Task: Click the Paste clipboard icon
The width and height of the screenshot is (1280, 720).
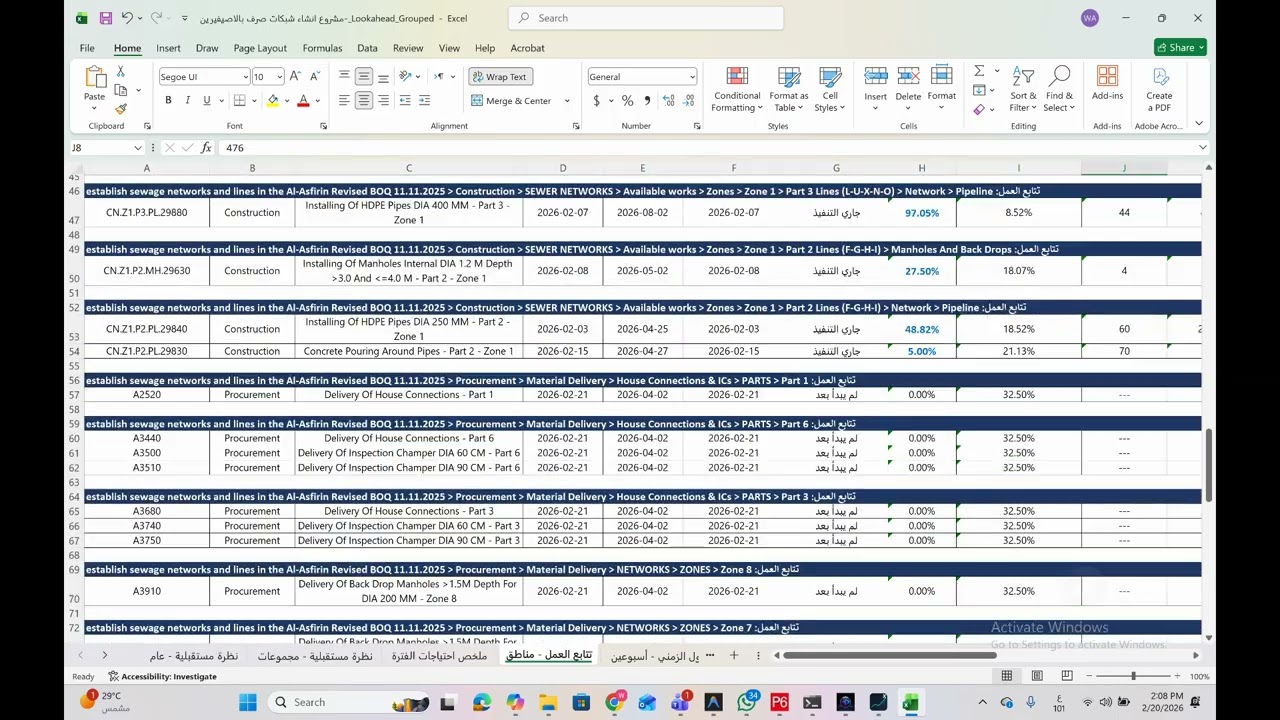Action: 95,77
